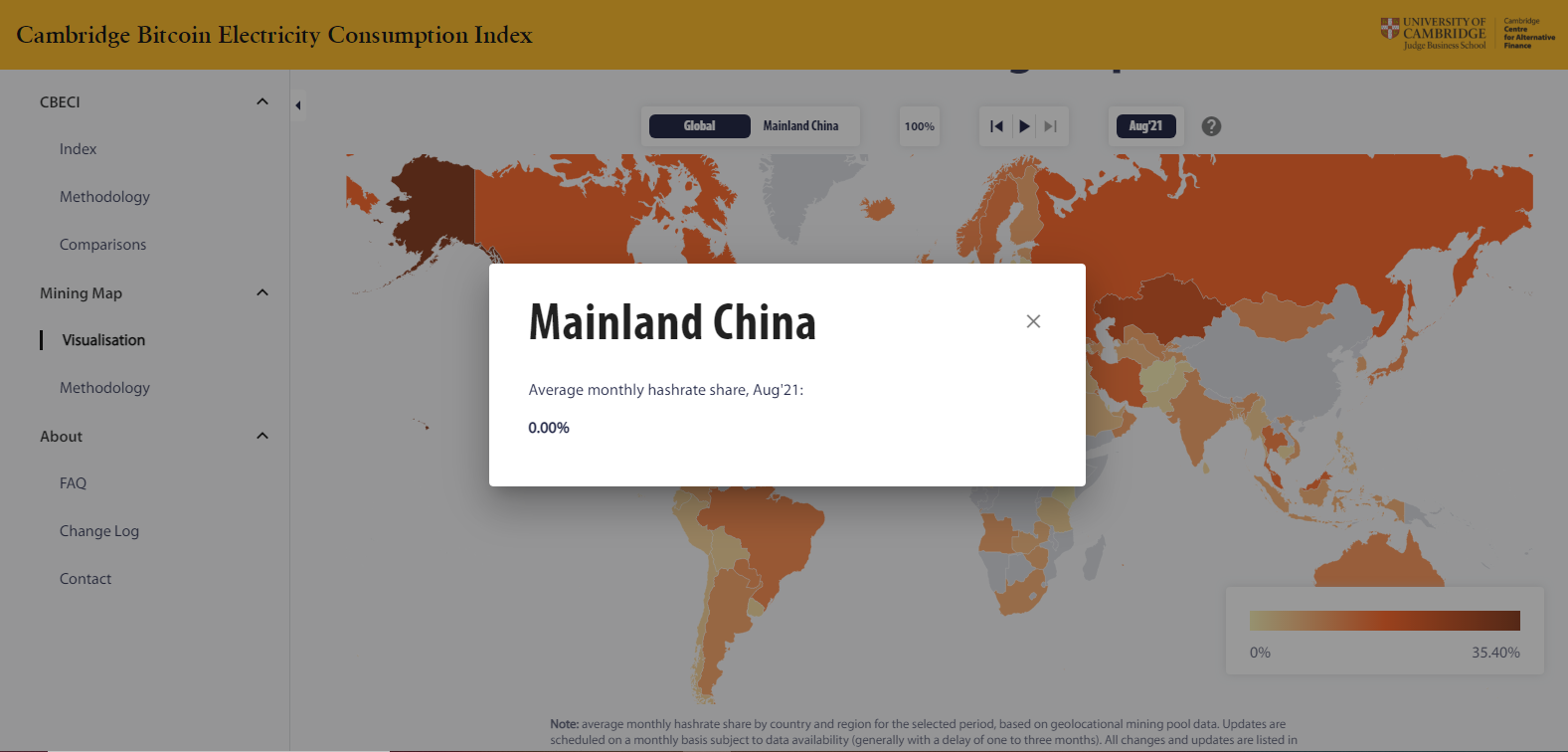This screenshot has height=752, width=1568.
Task: Open Methodology under Mining Map
Action: [x=104, y=388]
